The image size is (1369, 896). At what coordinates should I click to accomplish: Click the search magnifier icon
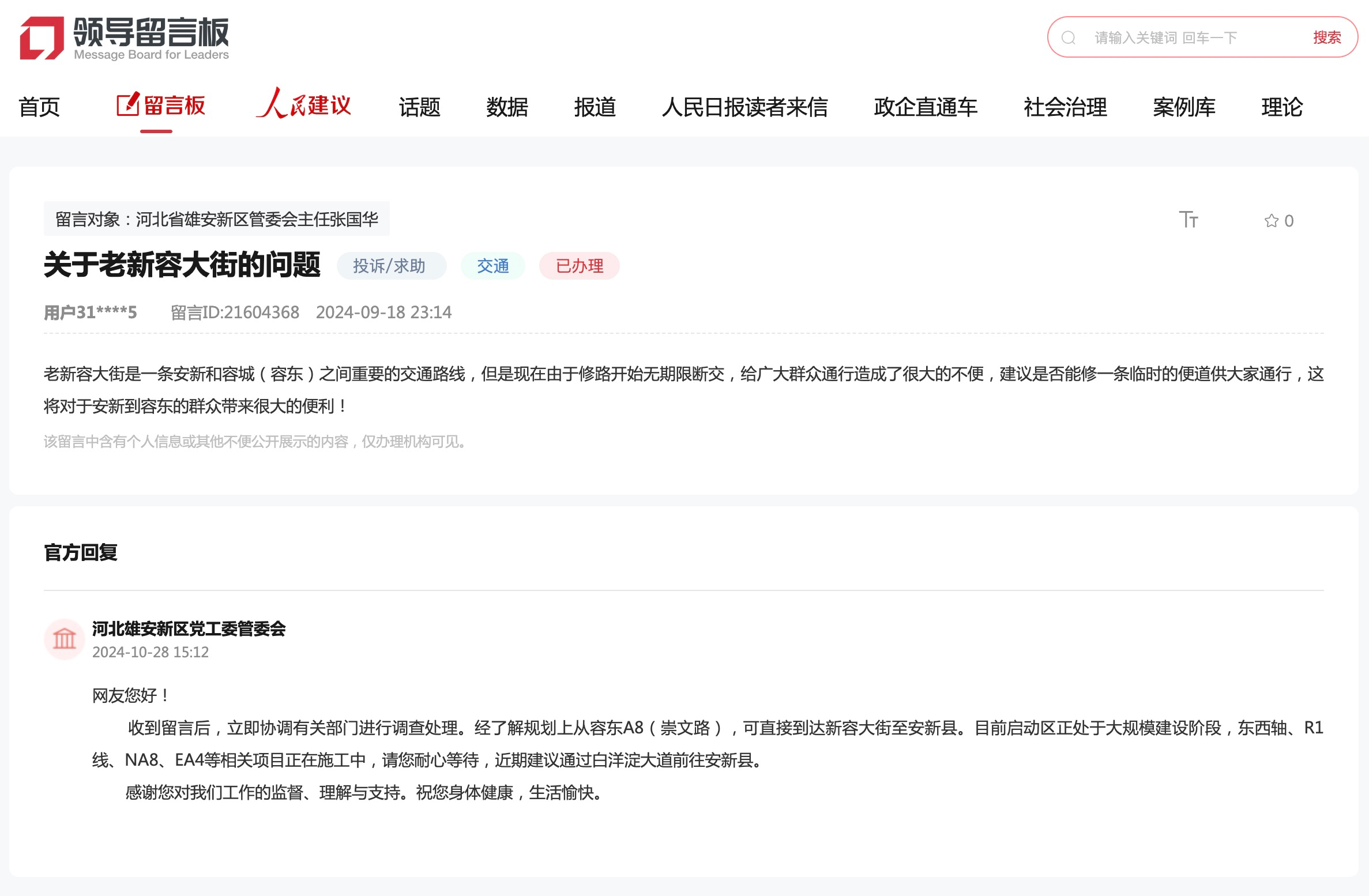1069,38
